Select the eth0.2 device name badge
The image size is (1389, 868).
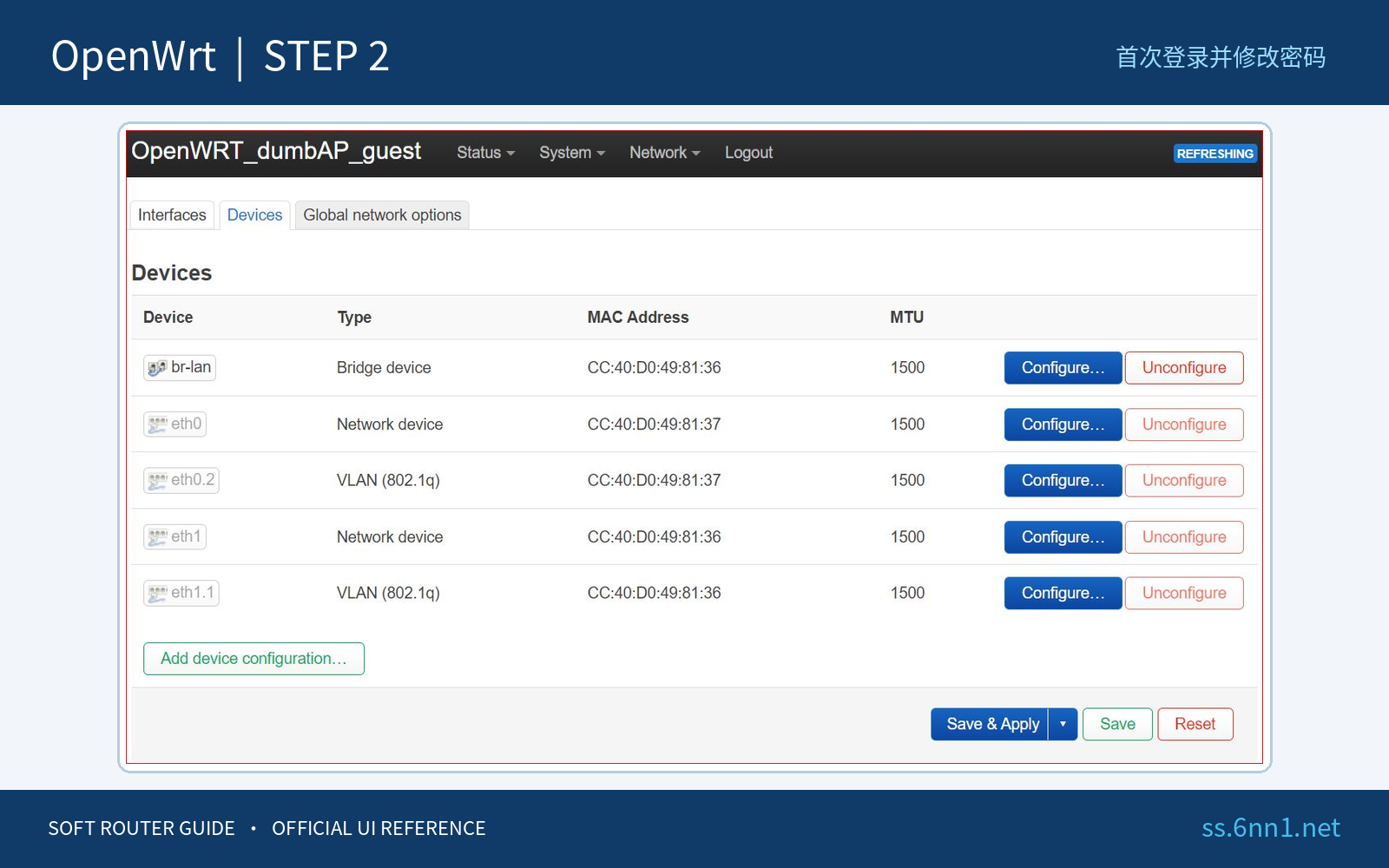click(181, 481)
